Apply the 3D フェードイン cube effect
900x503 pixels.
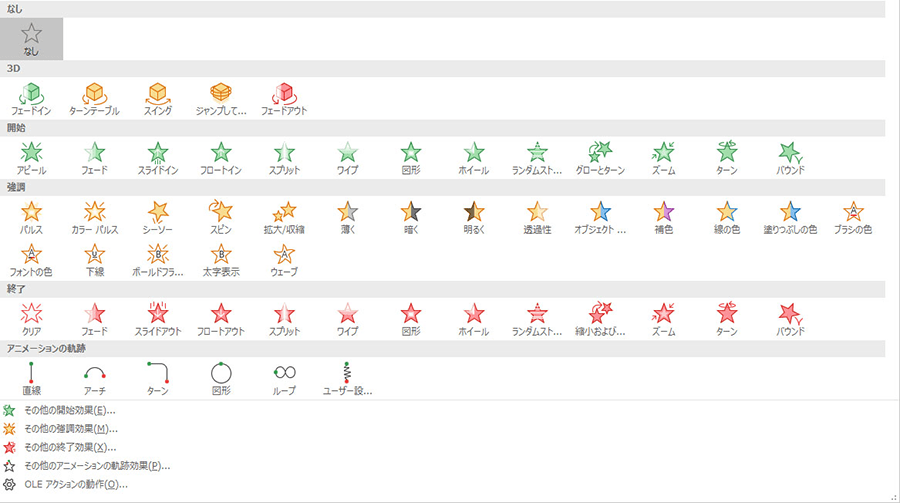[32, 99]
